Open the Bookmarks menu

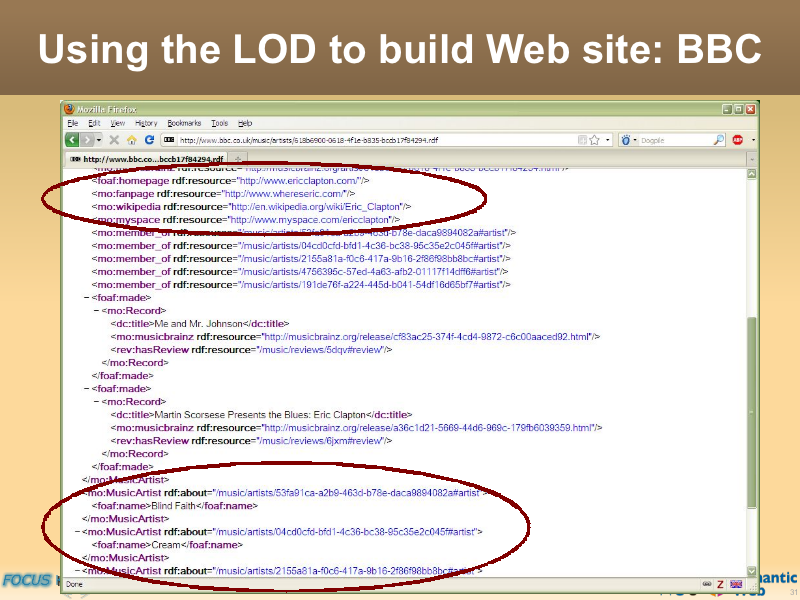(x=184, y=123)
